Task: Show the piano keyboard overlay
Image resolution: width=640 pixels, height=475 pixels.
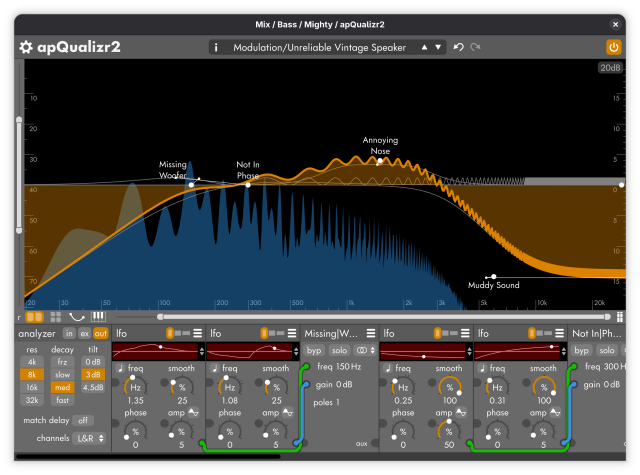Action: tap(98, 317)
